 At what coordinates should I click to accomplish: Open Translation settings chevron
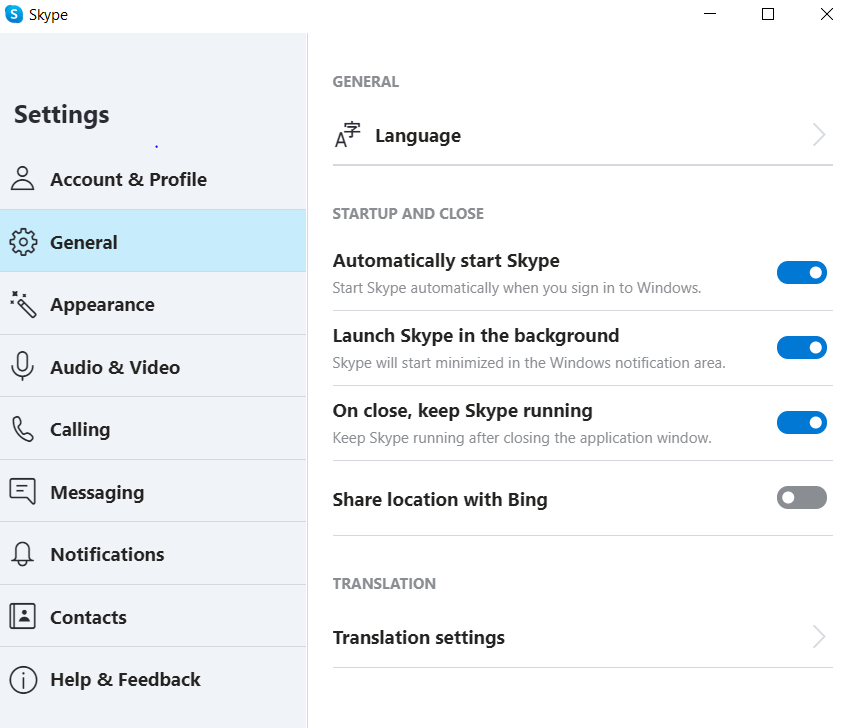click(818, 637)
